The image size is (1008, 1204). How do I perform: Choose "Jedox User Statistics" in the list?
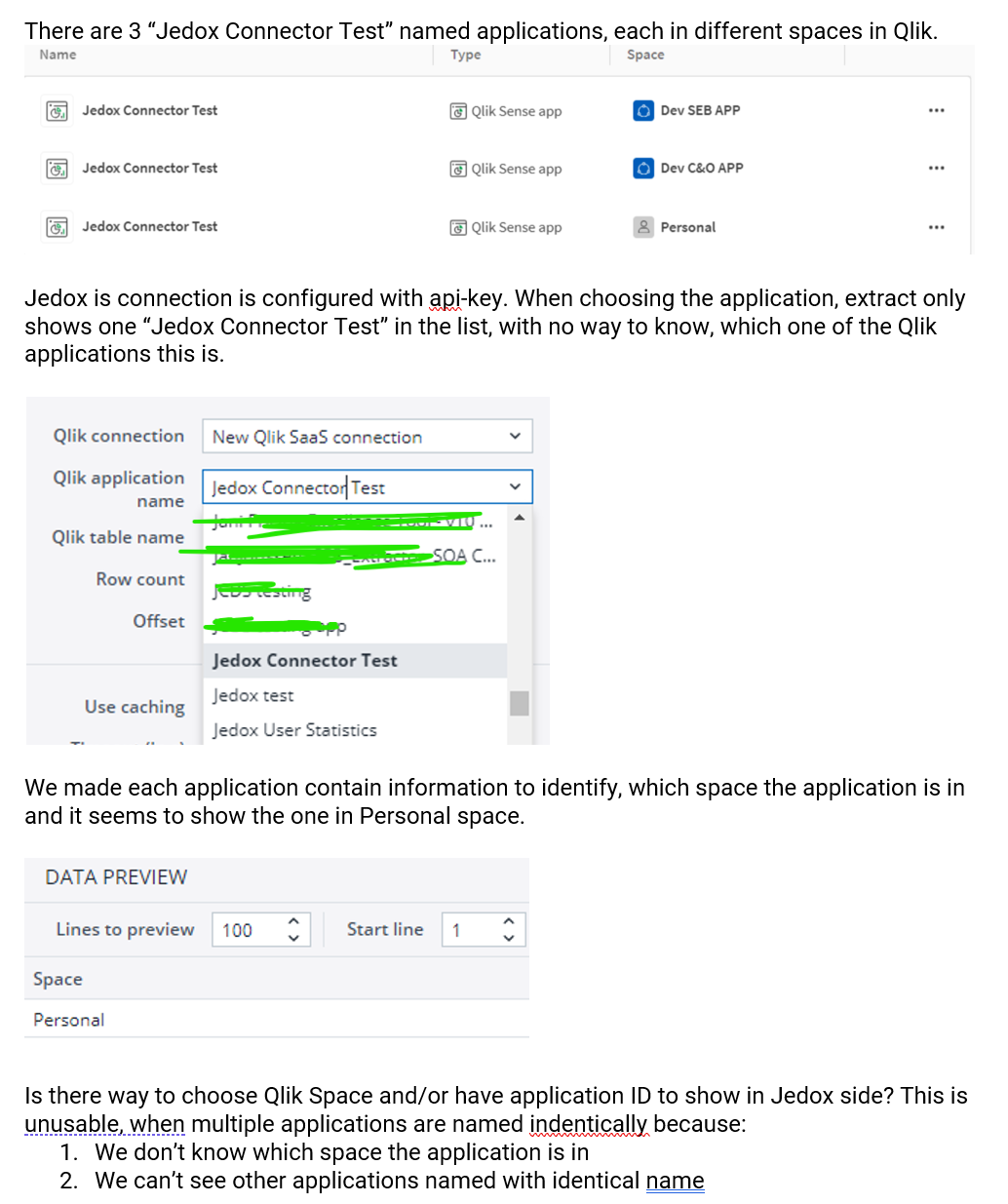(x=294, y=730)
